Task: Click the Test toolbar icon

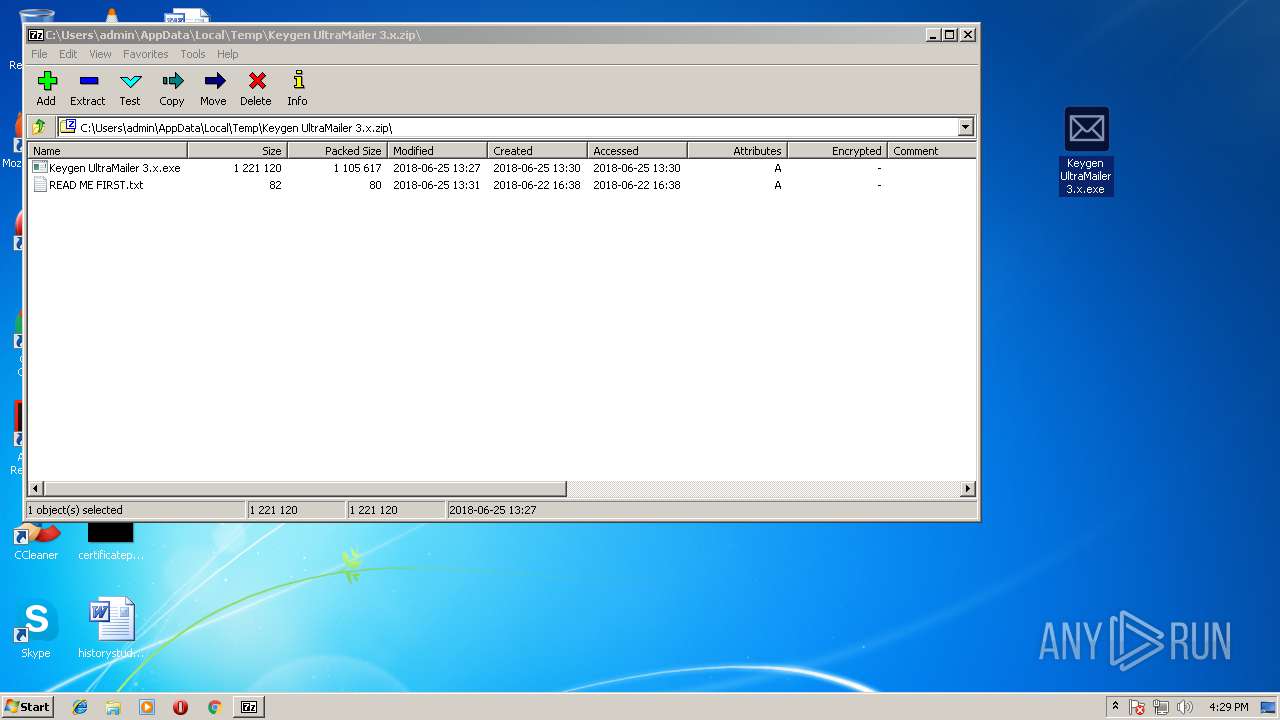Action: [x=130, y=88]
